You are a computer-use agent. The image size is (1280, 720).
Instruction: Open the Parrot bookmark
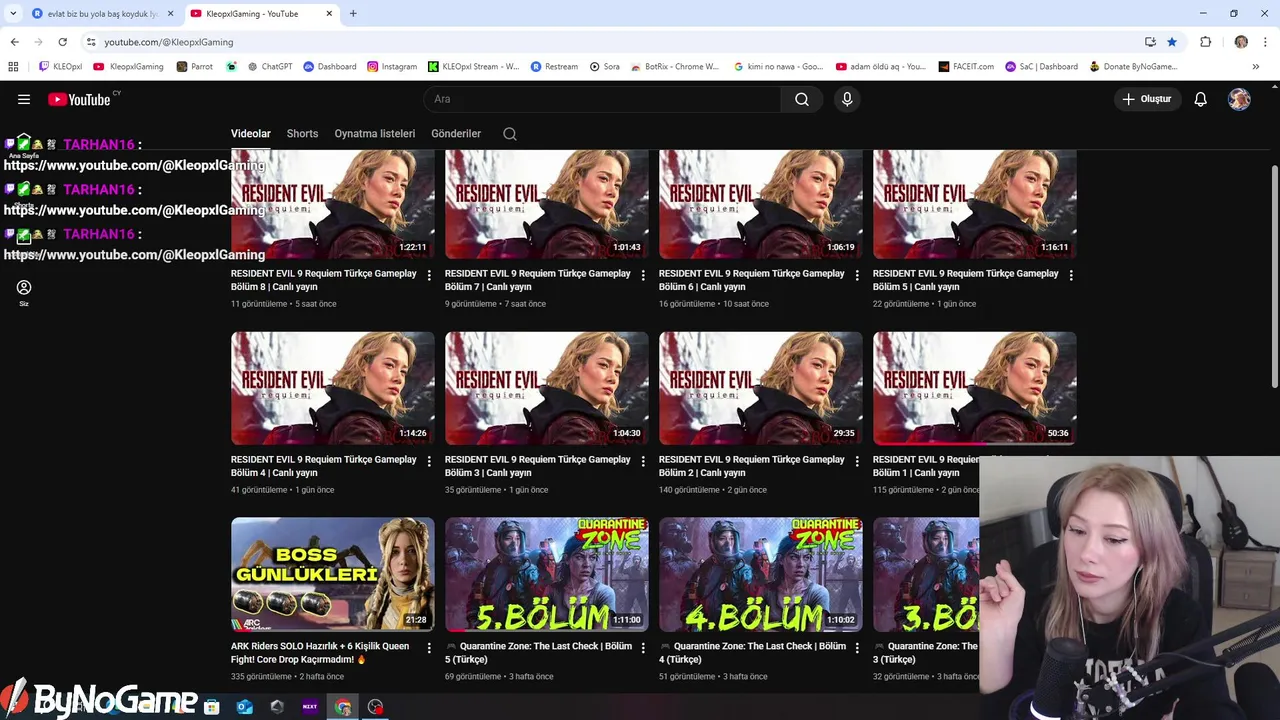tap(194, 67)
